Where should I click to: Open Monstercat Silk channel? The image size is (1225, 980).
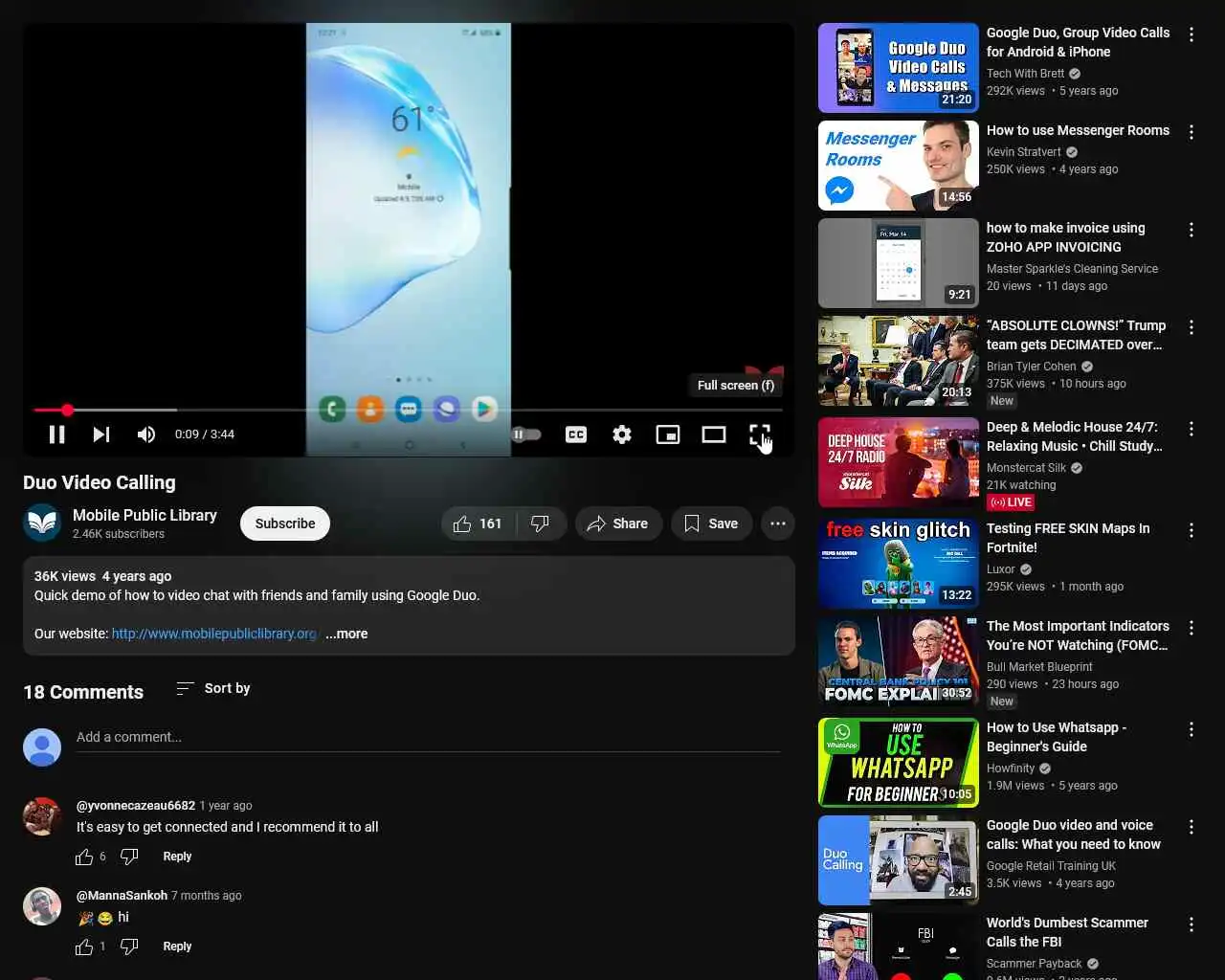coord(1026,468)
